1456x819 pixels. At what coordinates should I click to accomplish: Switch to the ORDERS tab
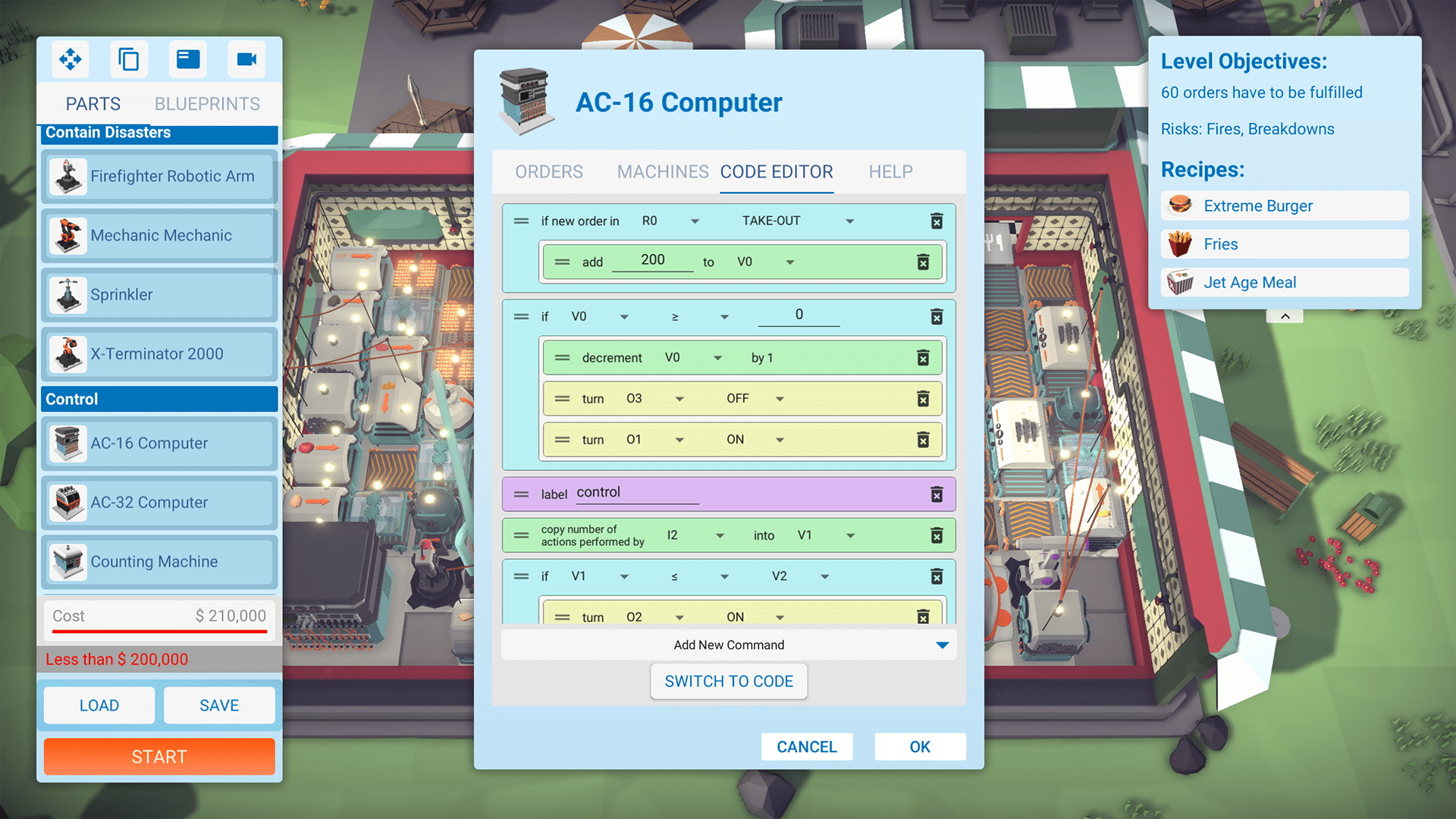pos(549,171)
